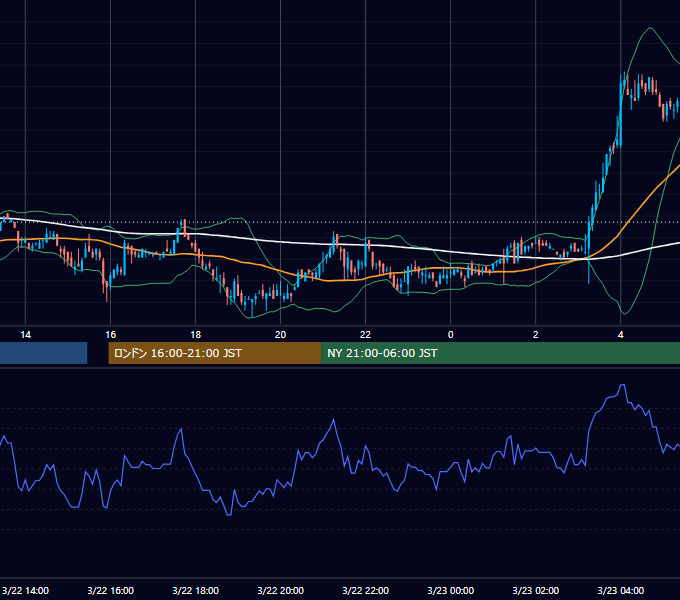Click the 18 hour axis label
Image resolution: width=680 pixels, height=600 pixels.
(196, 335)
